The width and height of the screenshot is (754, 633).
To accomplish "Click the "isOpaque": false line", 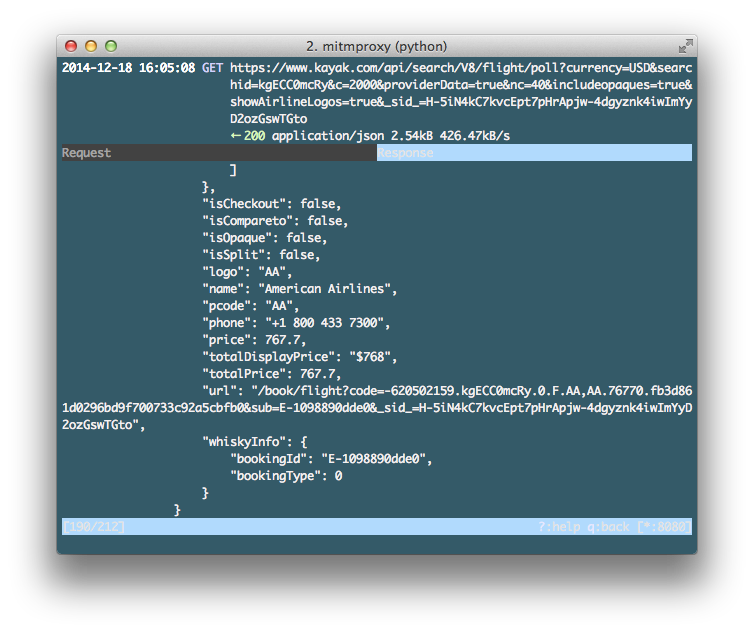I will 264,238.
